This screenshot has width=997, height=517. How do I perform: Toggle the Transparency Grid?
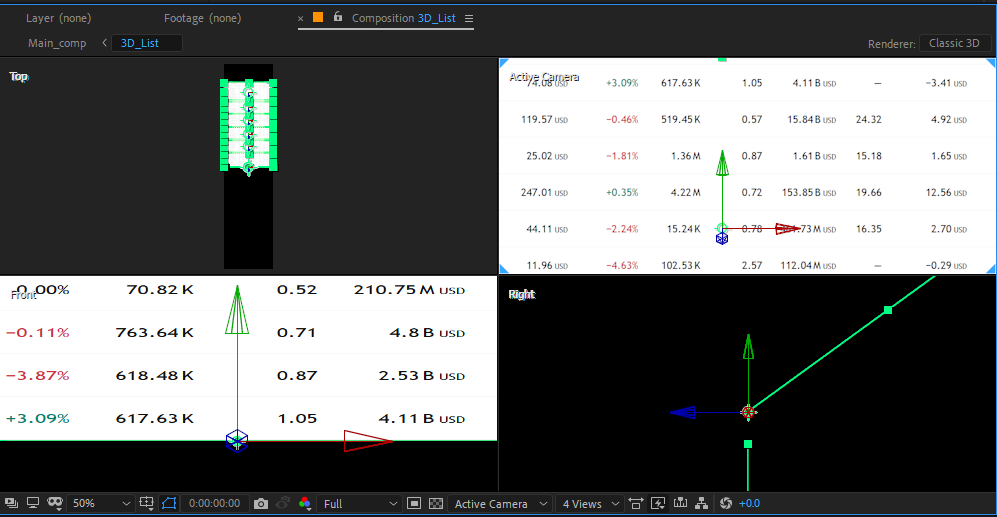[436, 504]
